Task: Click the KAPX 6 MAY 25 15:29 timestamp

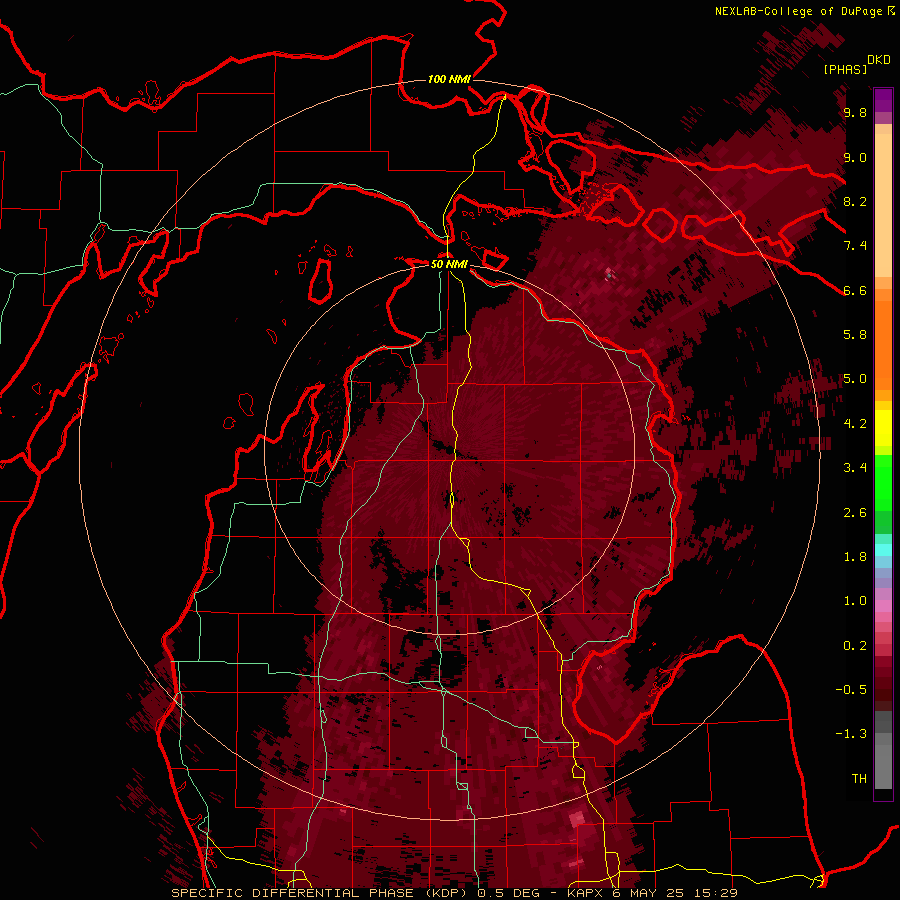Action: pos(652,893)
